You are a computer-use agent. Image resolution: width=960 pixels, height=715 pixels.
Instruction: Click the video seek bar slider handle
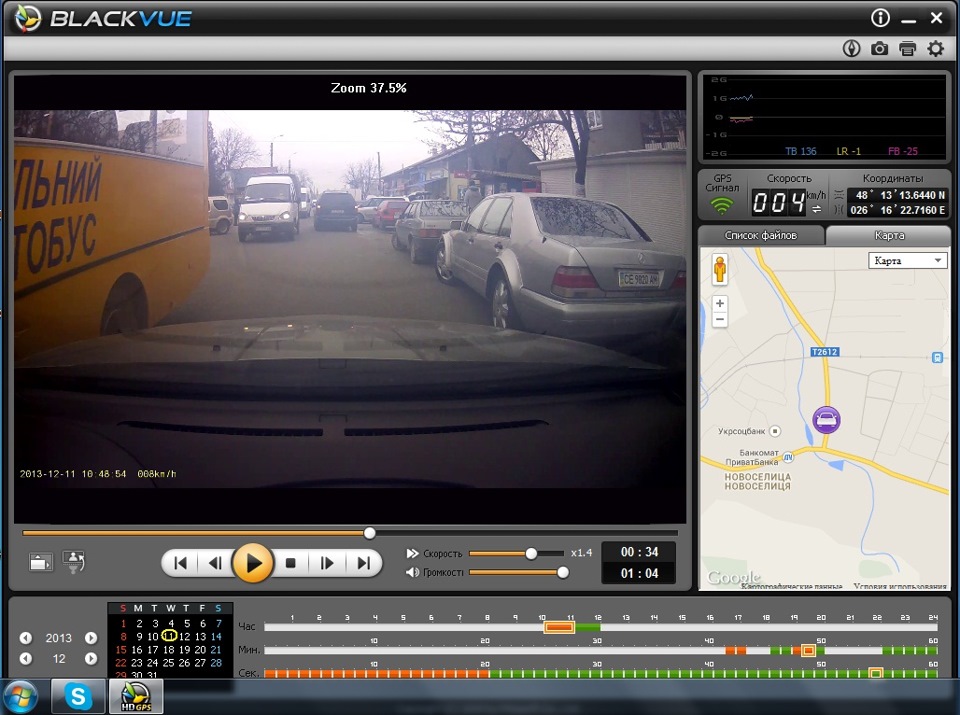(369, 533)
